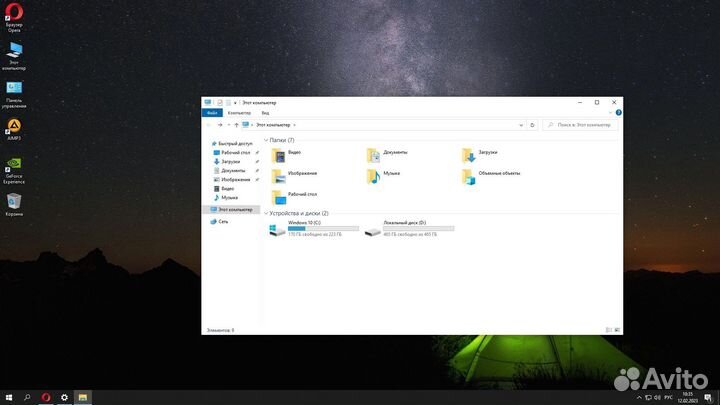Switch to details view in status bar
The height and width of the screenshot is (405, 720).
coord(608,330)
